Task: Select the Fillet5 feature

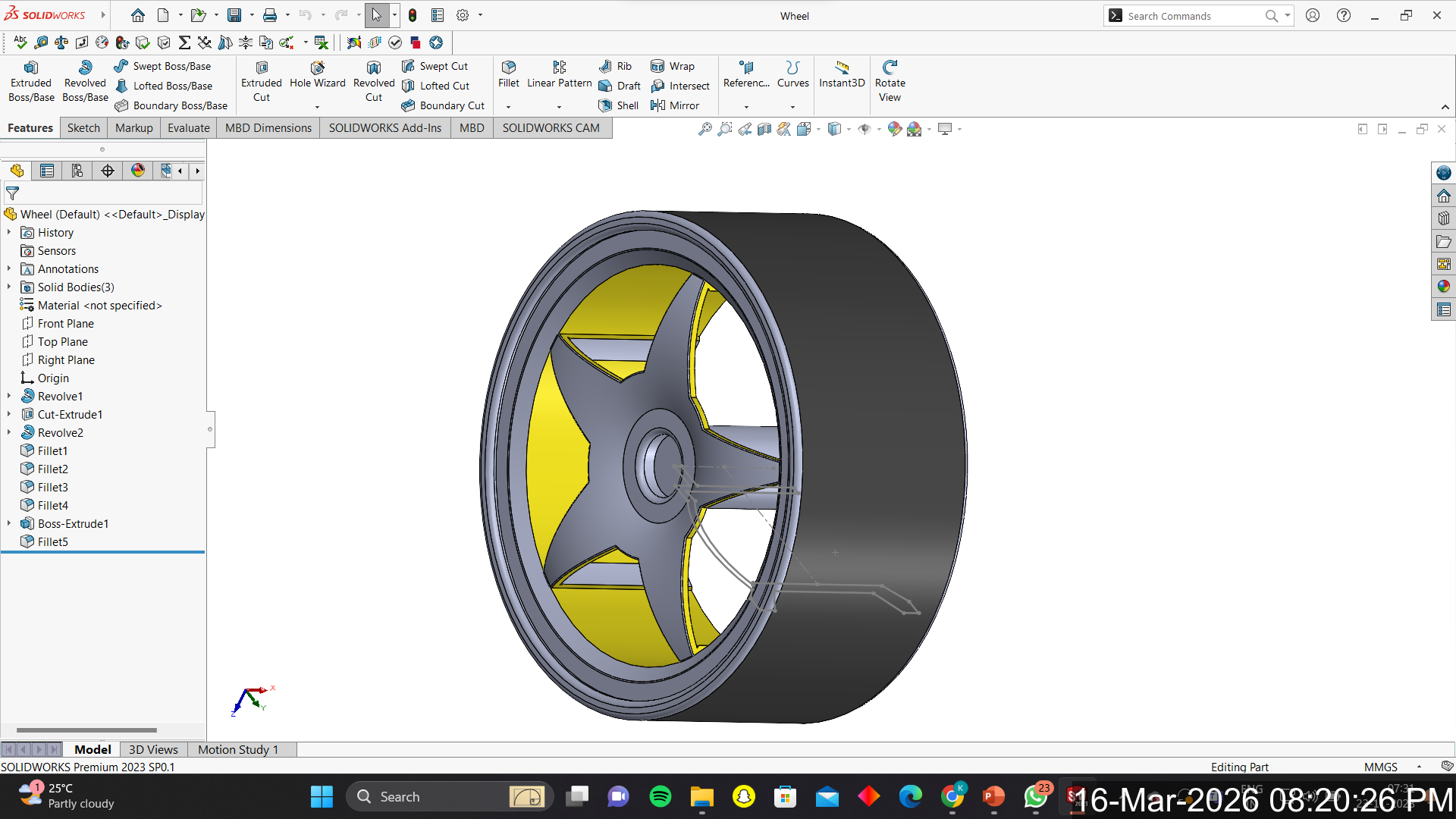Action: (x=52, y=541)
